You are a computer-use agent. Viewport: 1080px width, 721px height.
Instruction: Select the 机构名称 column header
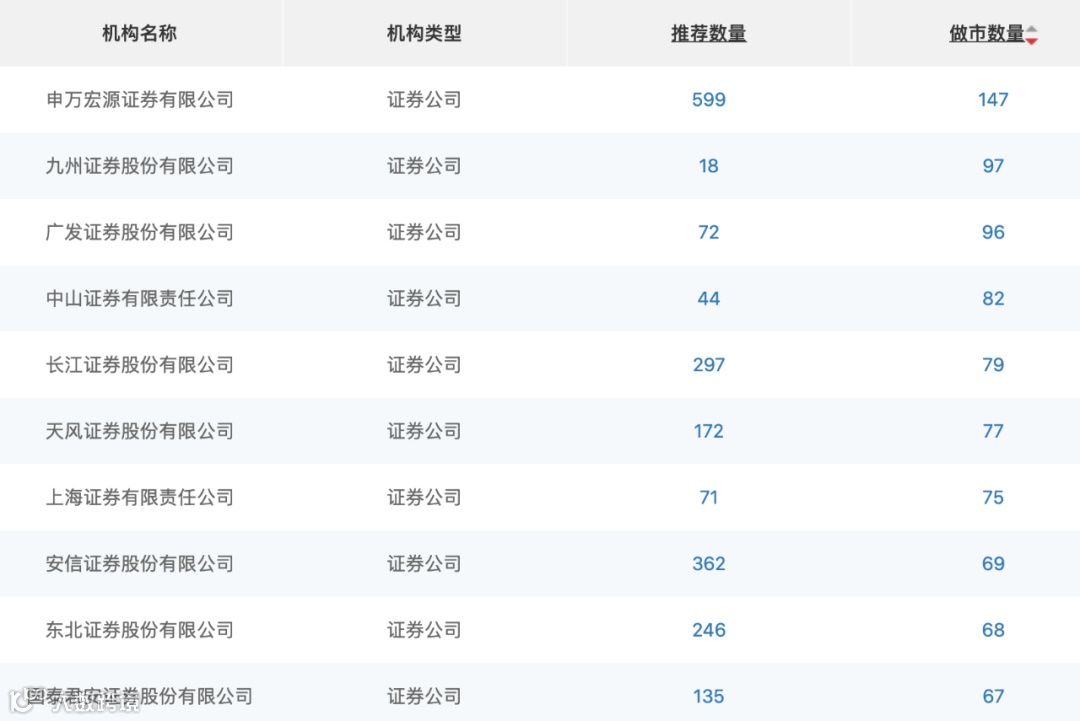pyautogui.click(x=140, y=33)
